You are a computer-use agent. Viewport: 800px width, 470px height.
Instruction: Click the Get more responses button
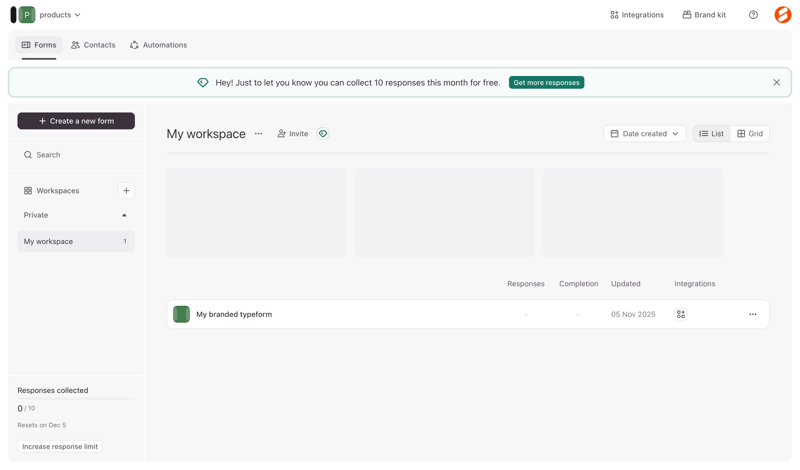(546, 83)
